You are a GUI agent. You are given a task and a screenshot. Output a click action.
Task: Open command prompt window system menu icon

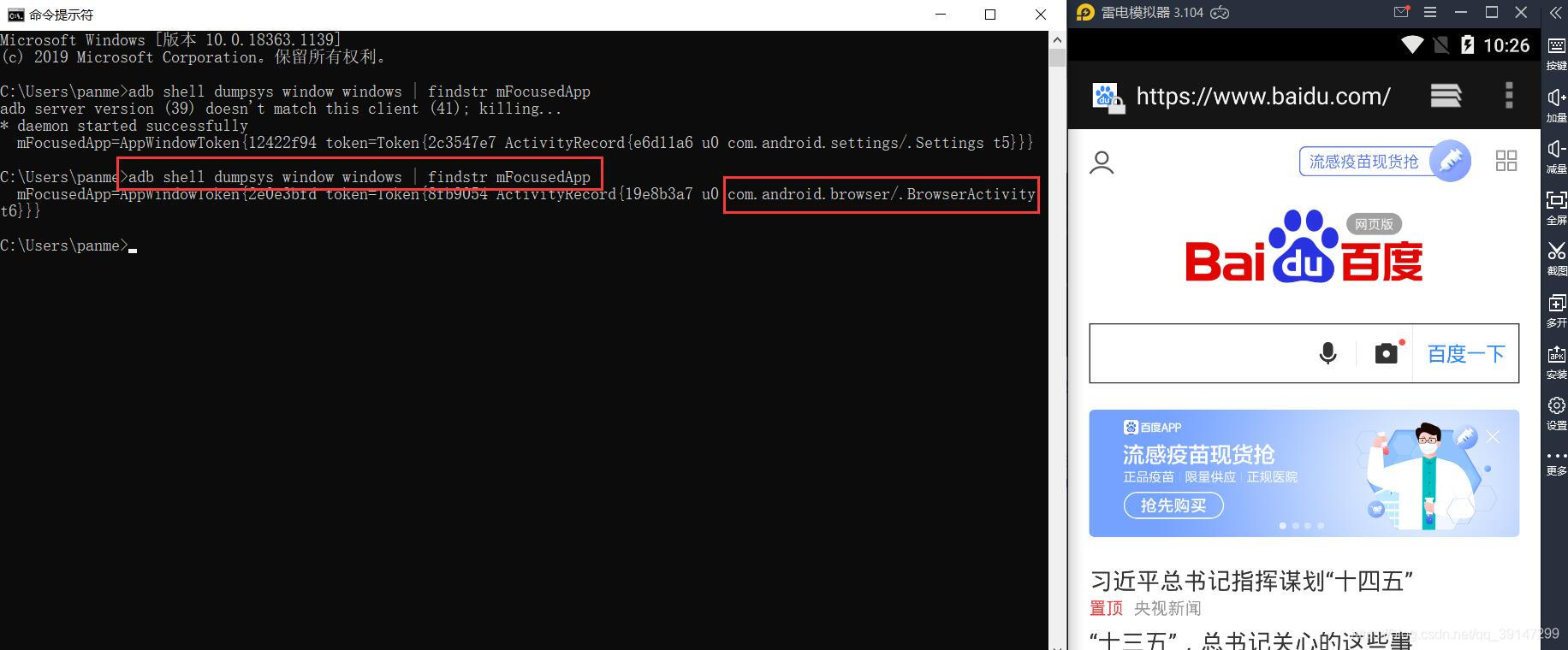point(15,15)
